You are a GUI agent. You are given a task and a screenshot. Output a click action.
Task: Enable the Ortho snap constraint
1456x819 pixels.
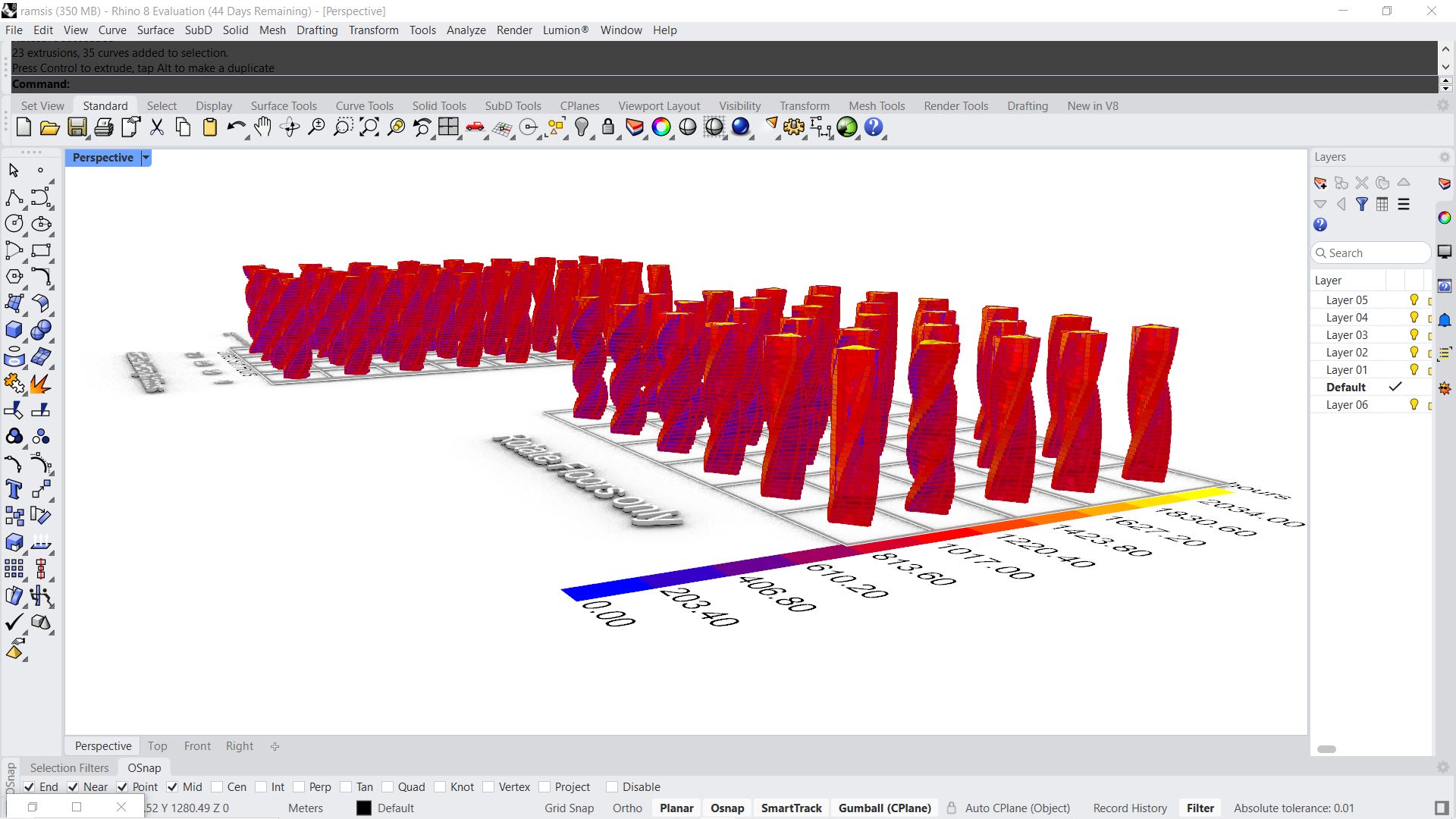coord(627,807)
